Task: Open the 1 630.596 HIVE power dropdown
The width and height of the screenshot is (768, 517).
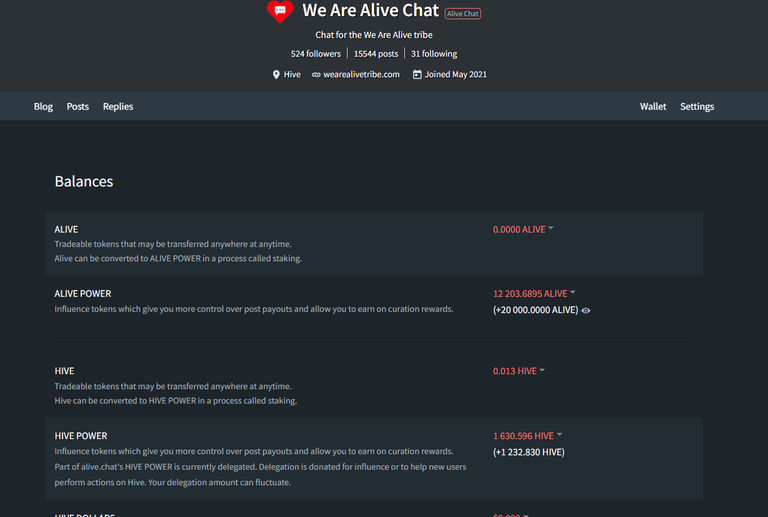Action: tap(528, 436)
